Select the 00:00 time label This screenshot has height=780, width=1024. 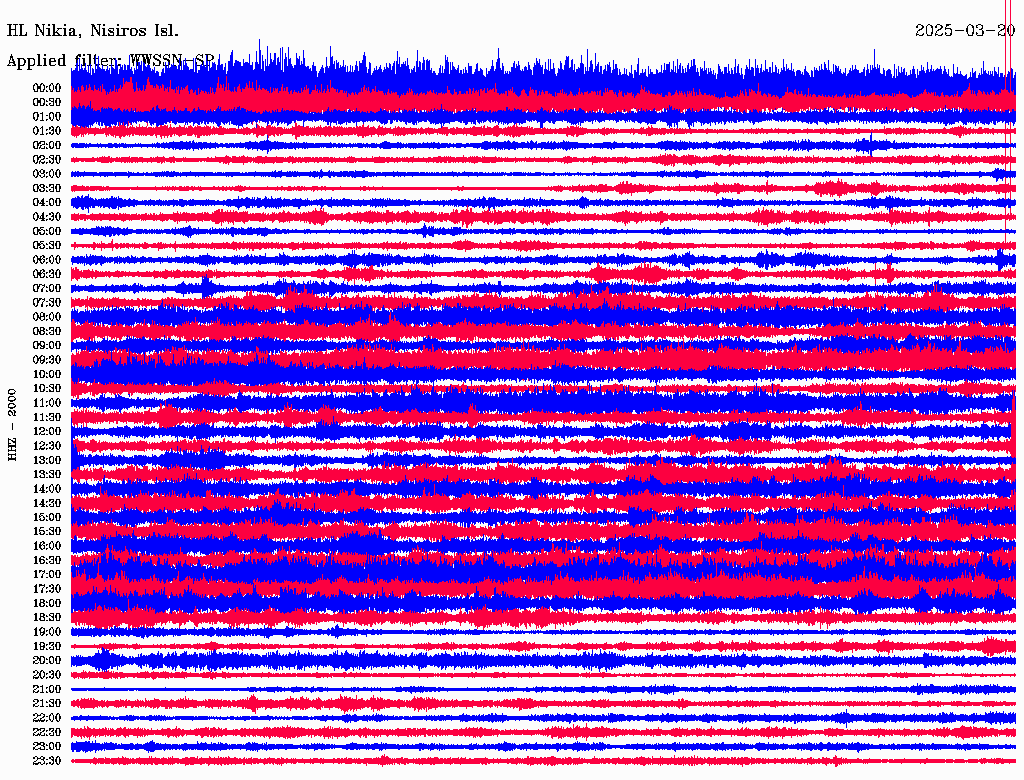click(x=47, y=88)
